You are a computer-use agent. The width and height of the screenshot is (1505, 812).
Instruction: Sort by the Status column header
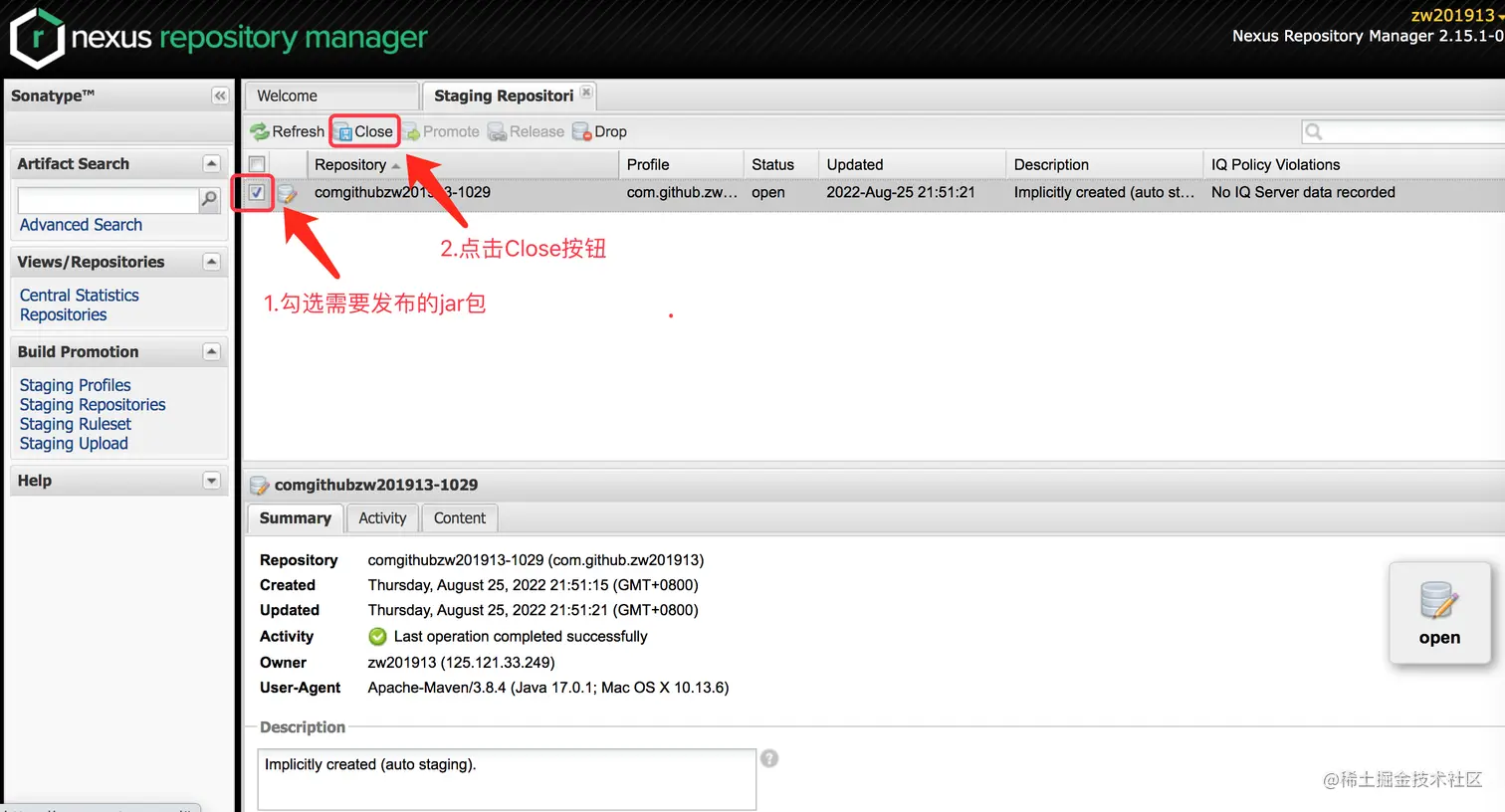click(780, 164)
